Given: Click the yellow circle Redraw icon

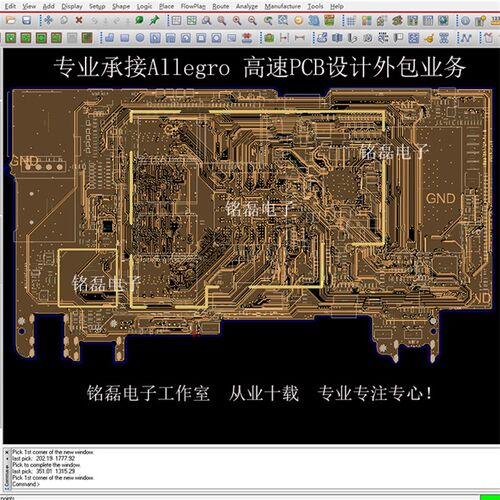Looking at the screenshot, I should coord(299,21).
